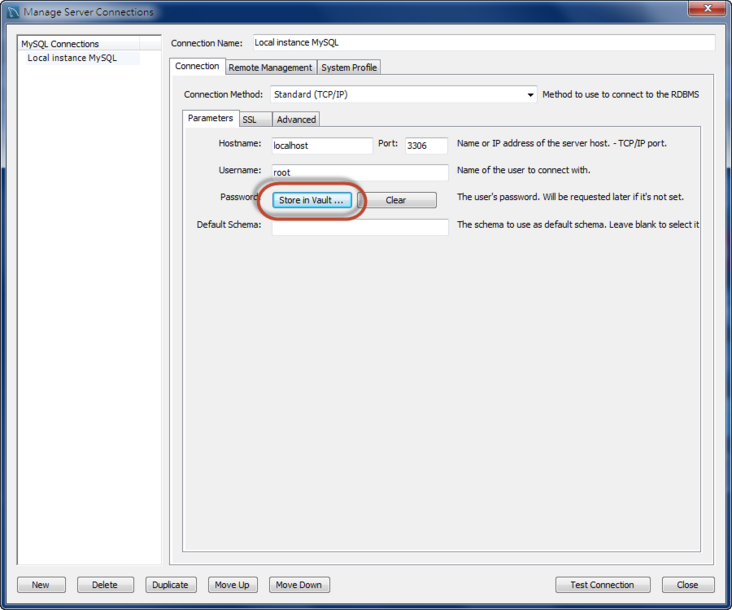The width and height of the screenshot is (732, 610).
Task: Delete the selected connection
Action: tap(105, 585)
